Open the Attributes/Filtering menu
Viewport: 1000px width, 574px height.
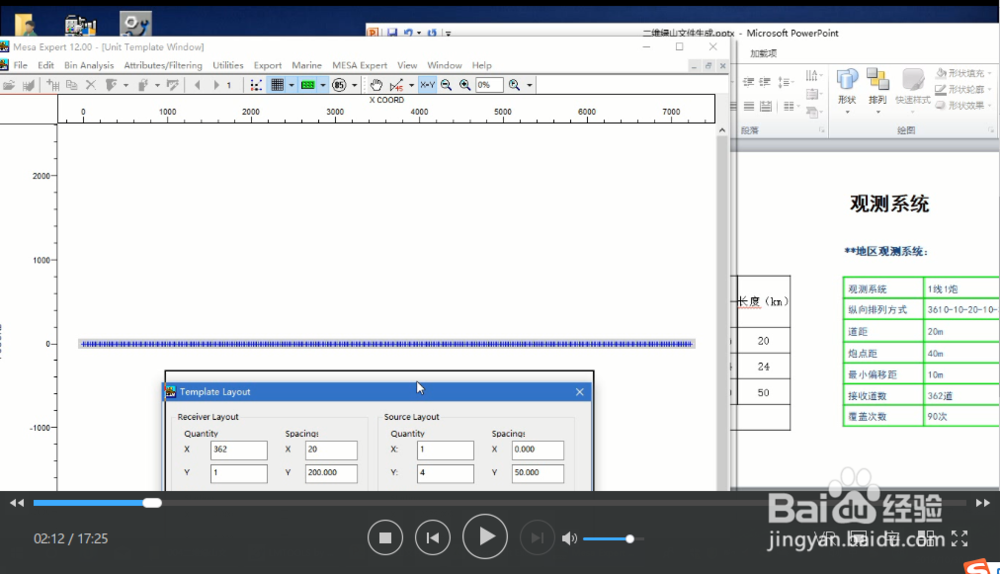click(x=163, y=65)
